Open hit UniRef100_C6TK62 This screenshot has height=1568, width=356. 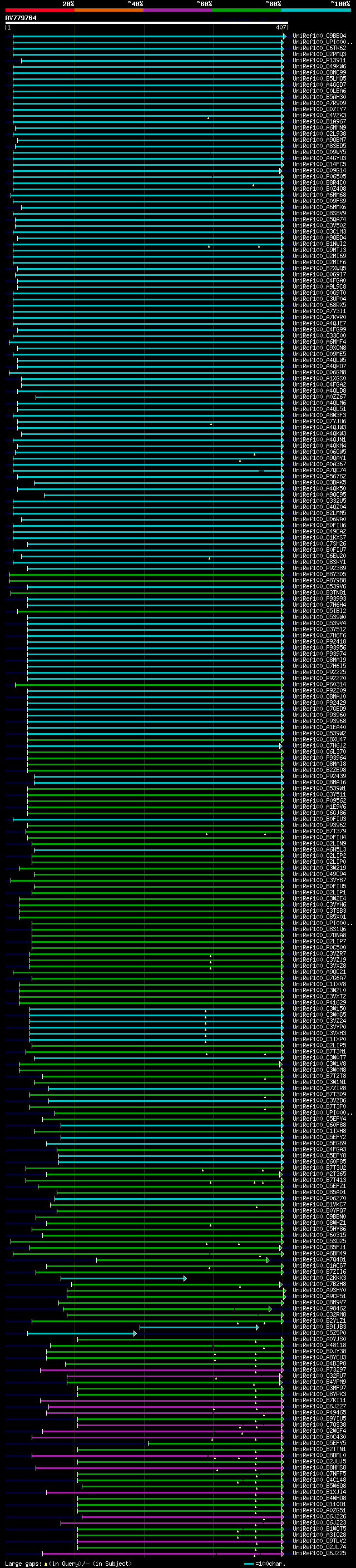click(x=319, y=48)
